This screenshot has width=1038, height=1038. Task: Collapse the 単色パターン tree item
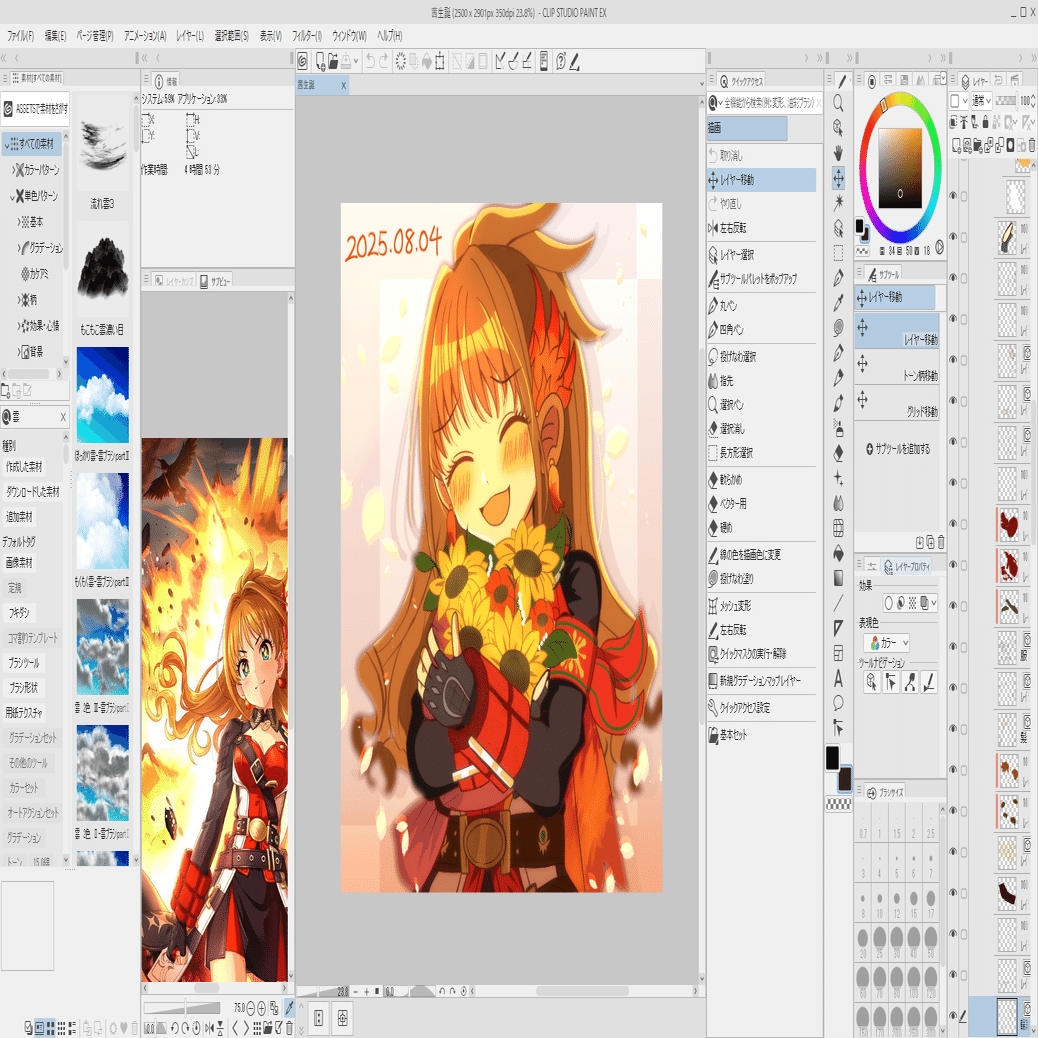pos(12,196)
